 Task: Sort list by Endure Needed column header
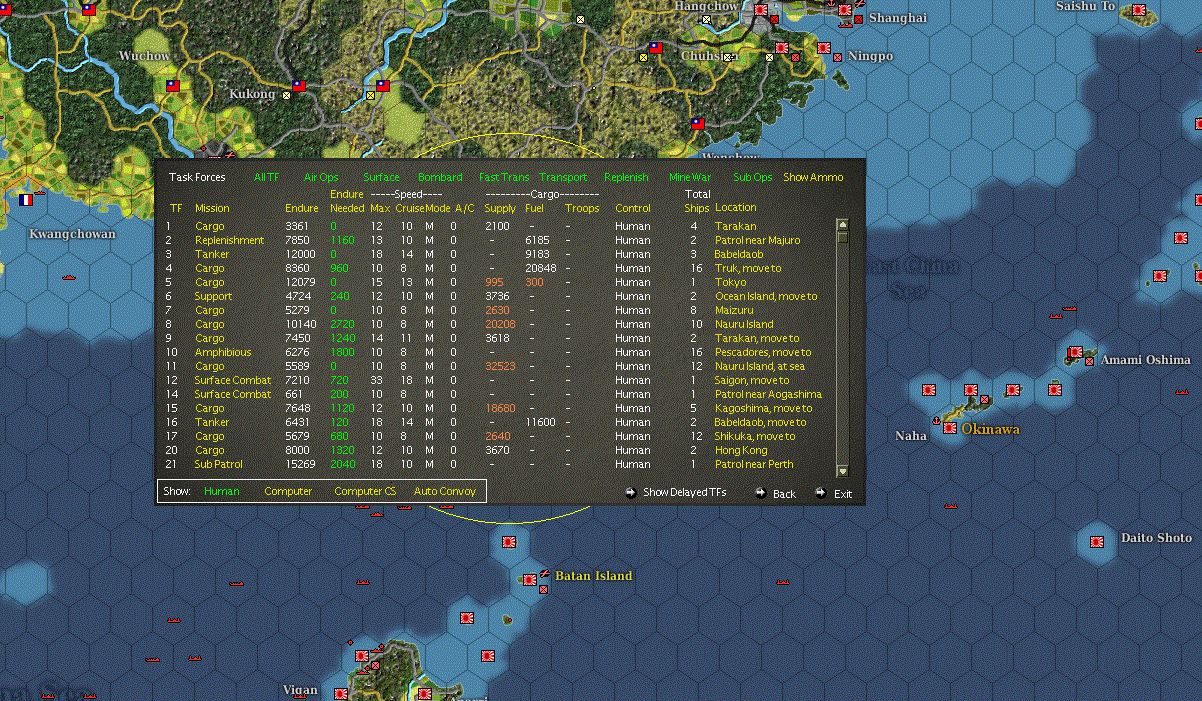coord(347,201)
